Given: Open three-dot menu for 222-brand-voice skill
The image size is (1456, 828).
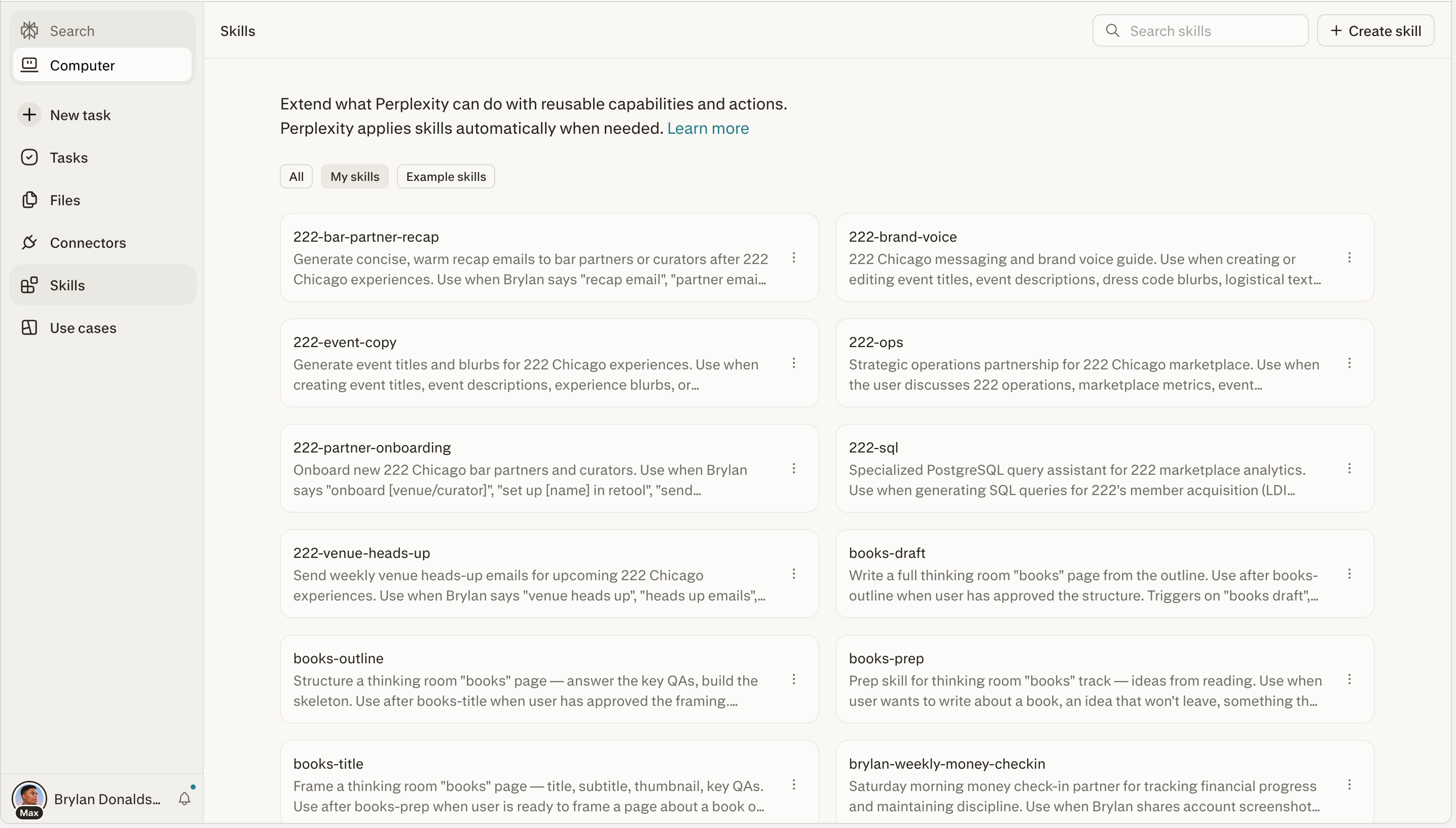Looking at the screenshot, I should pyautogui.click(x=1349, y=258).
